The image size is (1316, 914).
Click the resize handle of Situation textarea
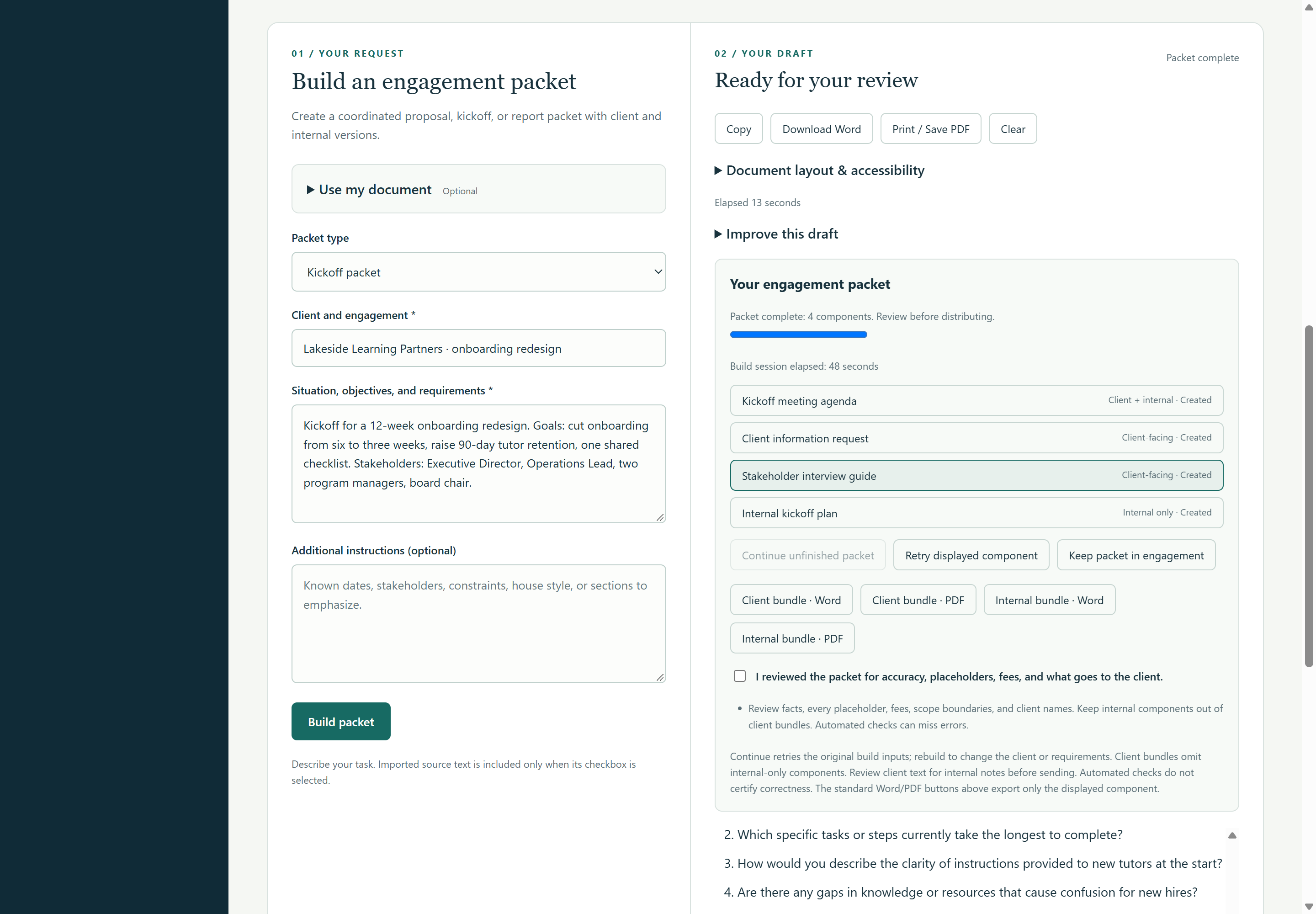tap(660, 517)
